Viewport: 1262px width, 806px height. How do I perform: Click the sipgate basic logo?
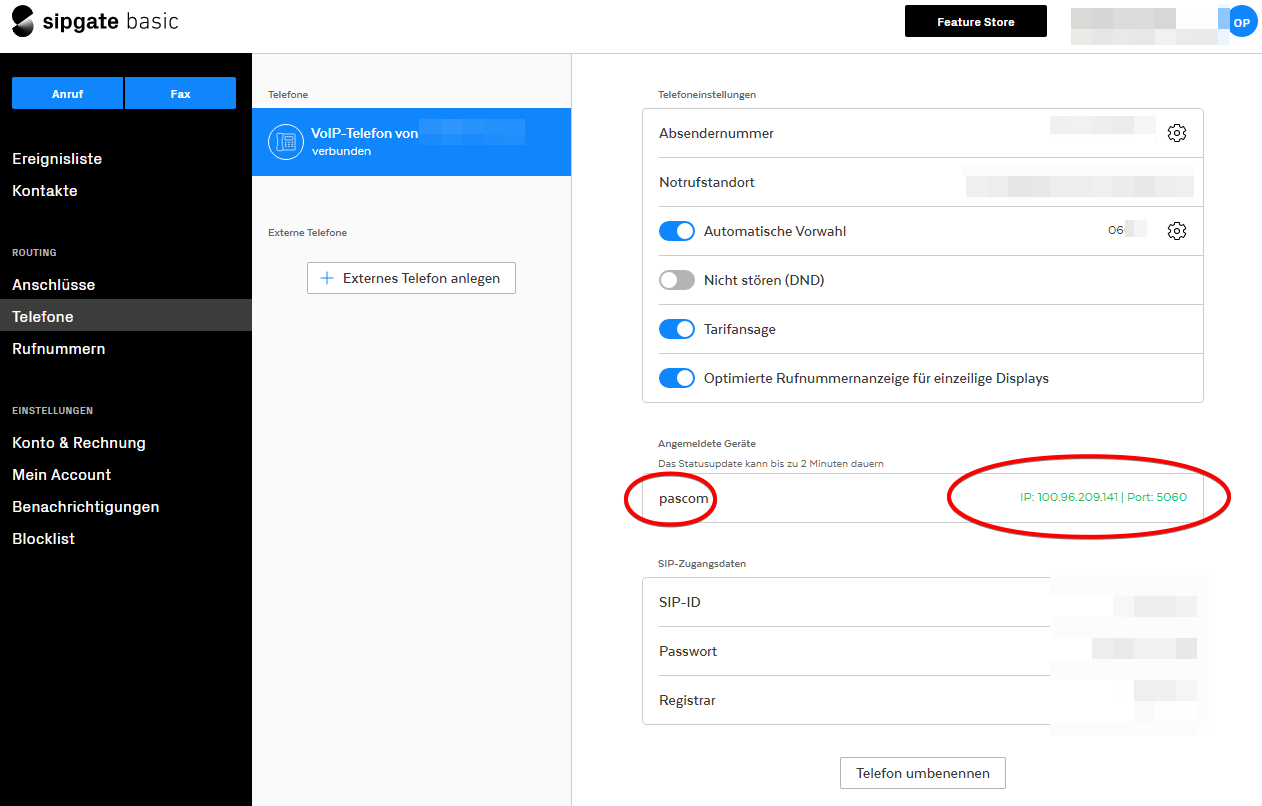[95, 21]
